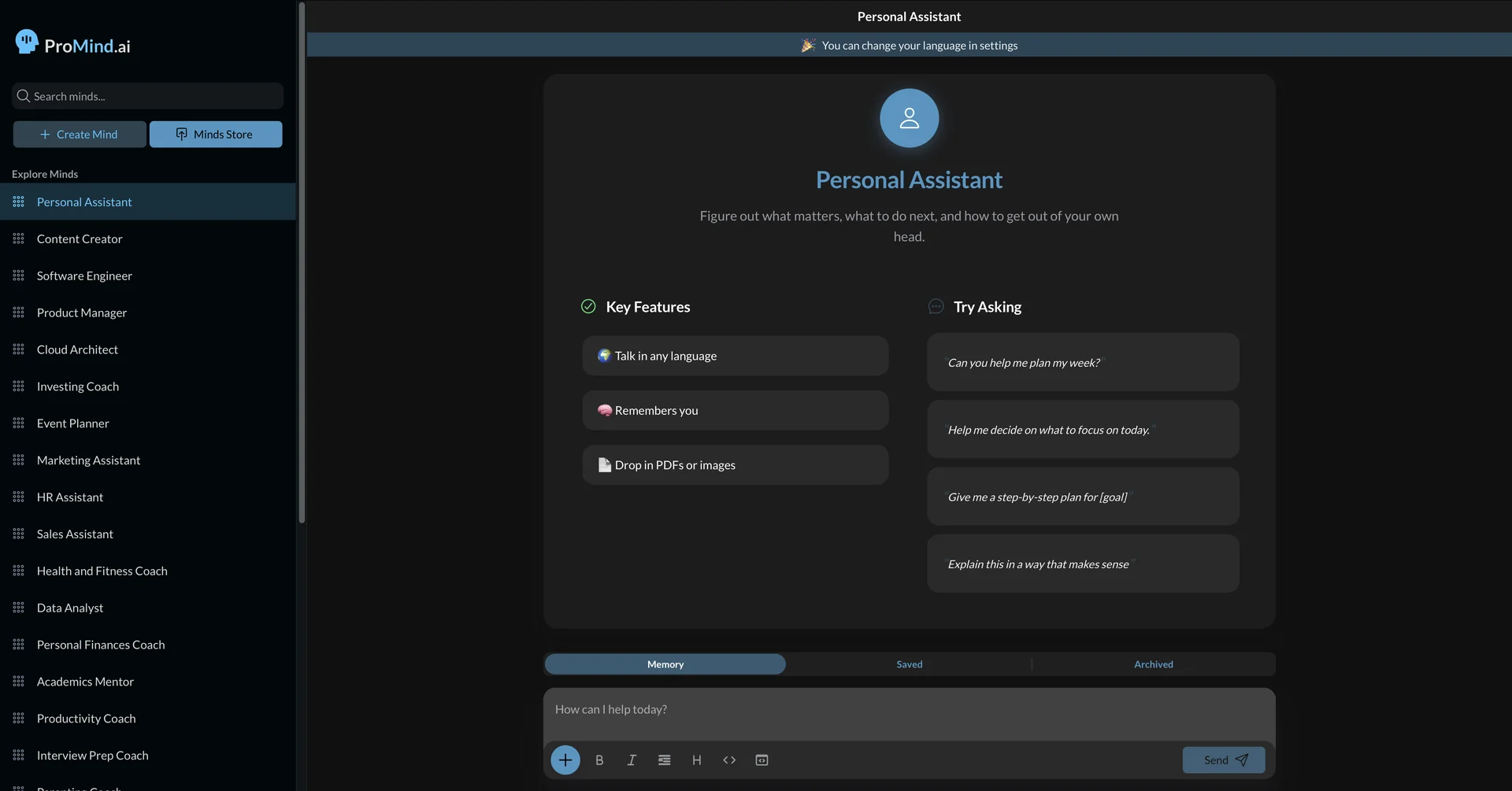1512x791 pixels.
Task: Open the Investing Coach mind
Action: [148, 386]
